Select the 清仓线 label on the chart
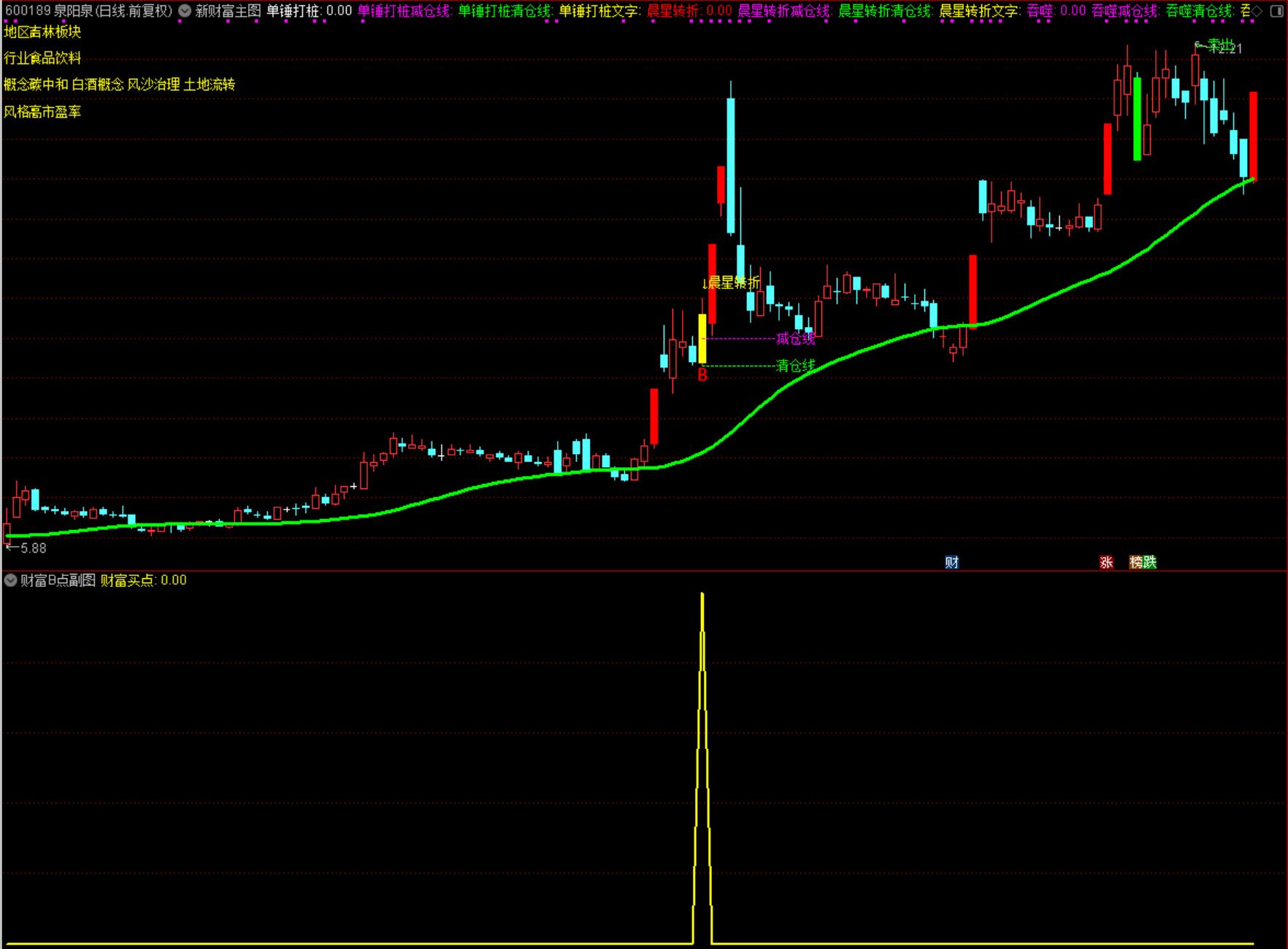The image size is (1288, 949). [x=795, y=366]
